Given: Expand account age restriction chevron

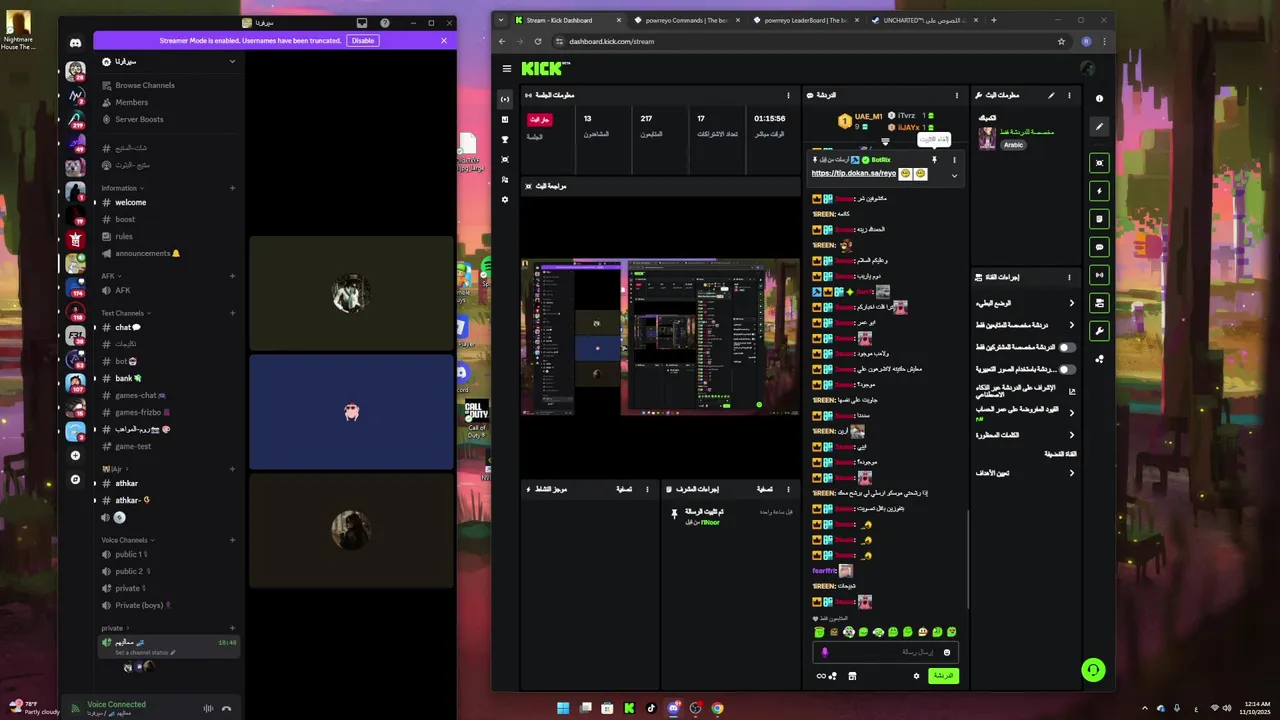Looking at the screenshot, I should pos(1072,412).
